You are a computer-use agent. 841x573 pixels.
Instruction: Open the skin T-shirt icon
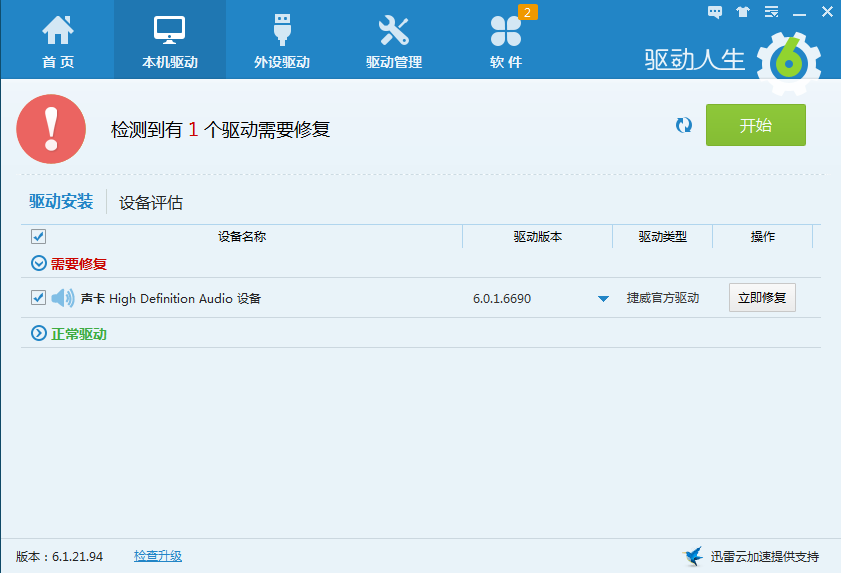[x=742, y=12]
